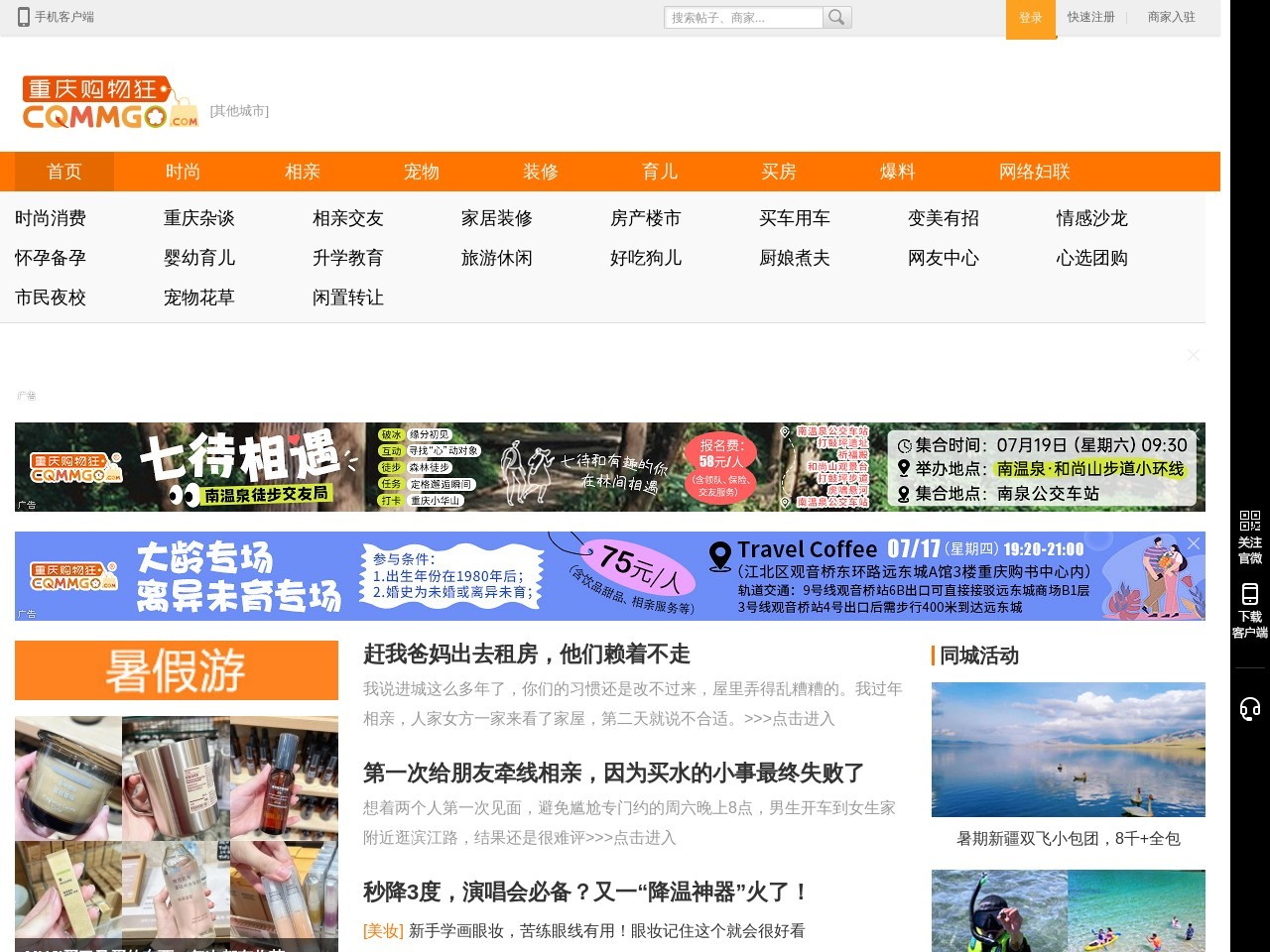Open the 暑假游 orange banner

coord(177,670)
